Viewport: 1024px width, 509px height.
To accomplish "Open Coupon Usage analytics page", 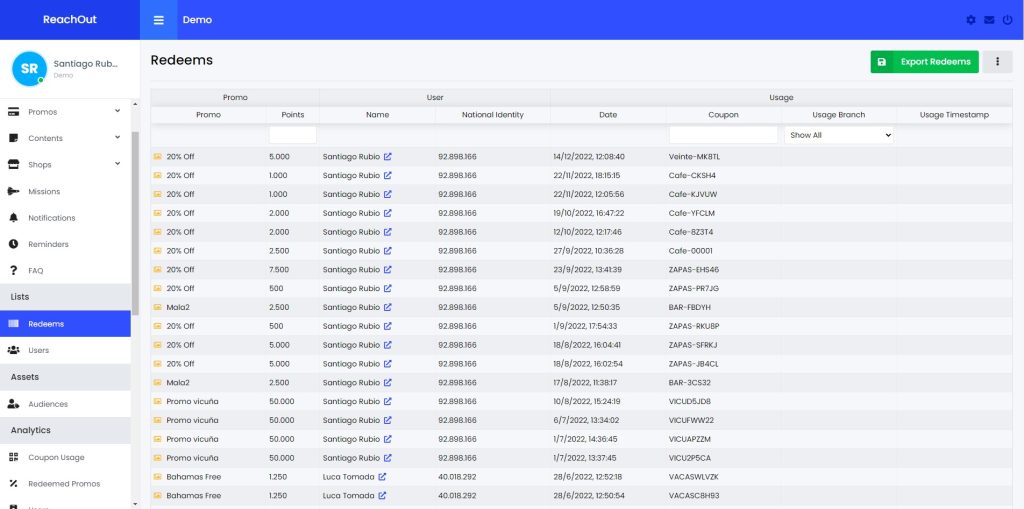I will 56,457.
